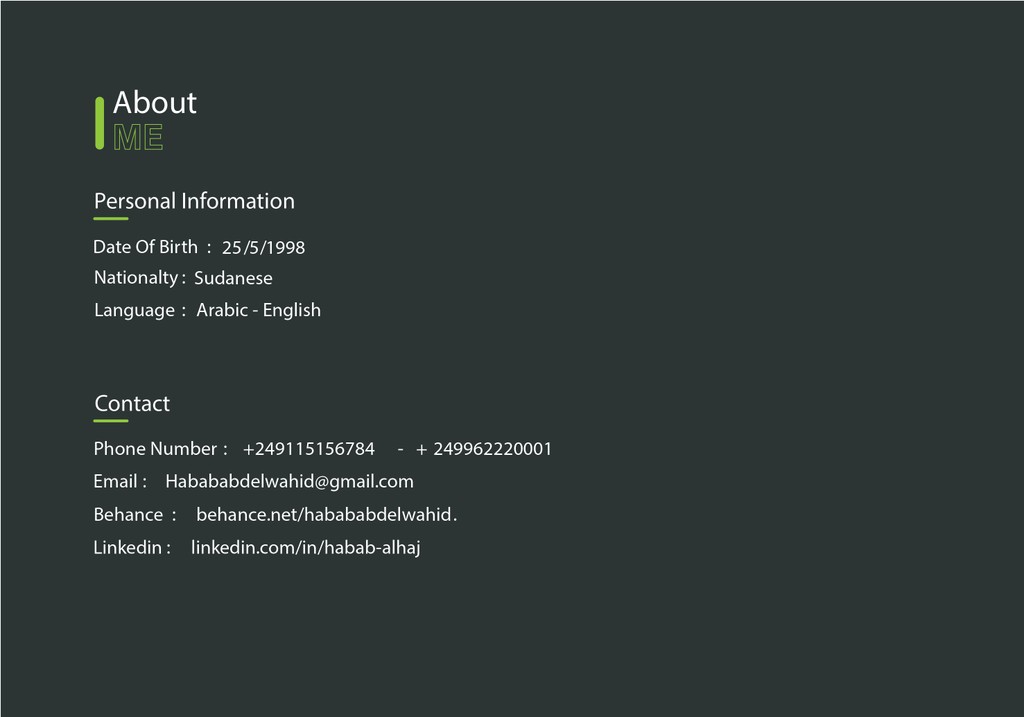1024x717 pixels.
Task: Click the Linkedin label text
Action: [x=127, y=547]
